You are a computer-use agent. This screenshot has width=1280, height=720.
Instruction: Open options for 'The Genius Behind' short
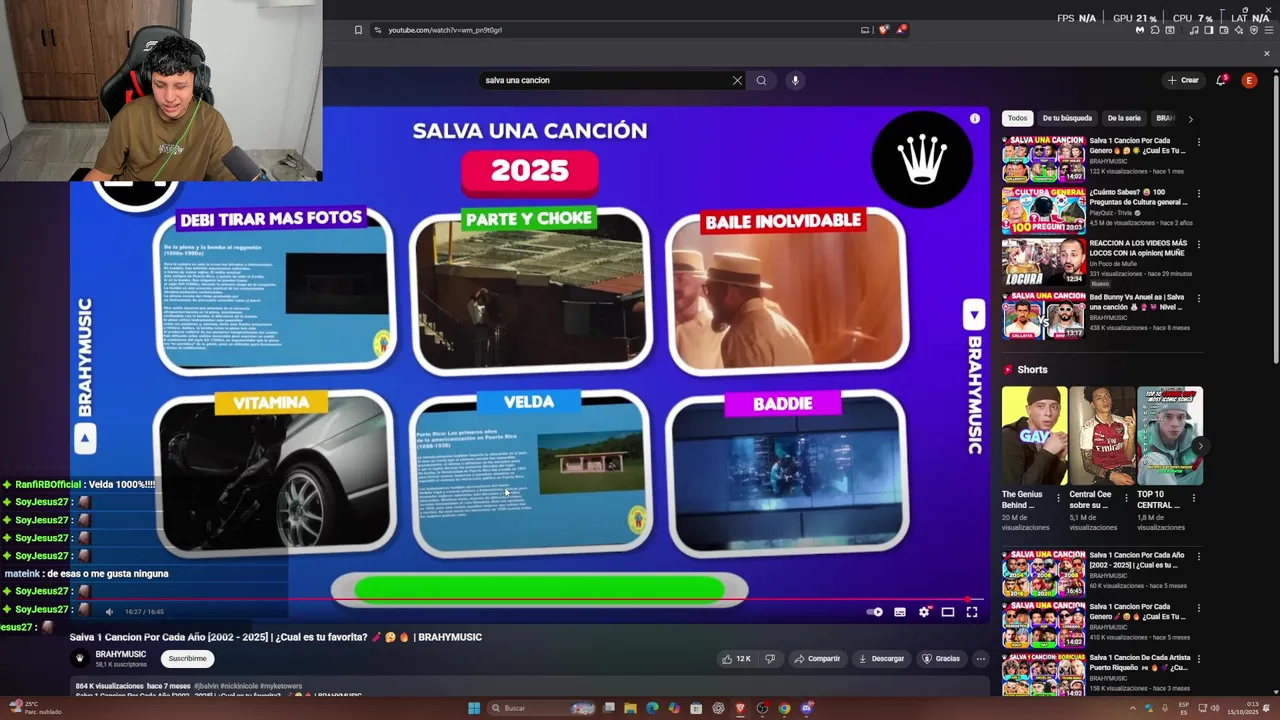(1060, 497)
